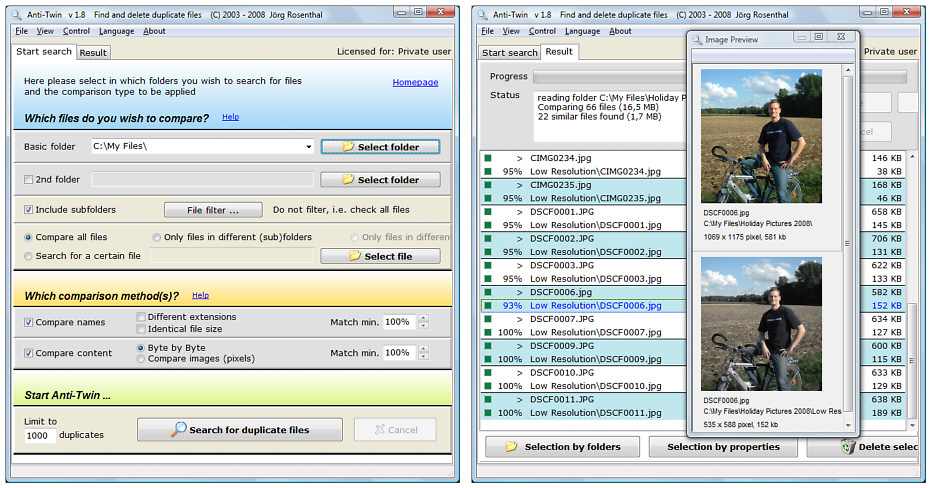Enable the 2nd folder checkbox
The width and height of the screenshot is (932, 488).
click(x=28, y=180)
